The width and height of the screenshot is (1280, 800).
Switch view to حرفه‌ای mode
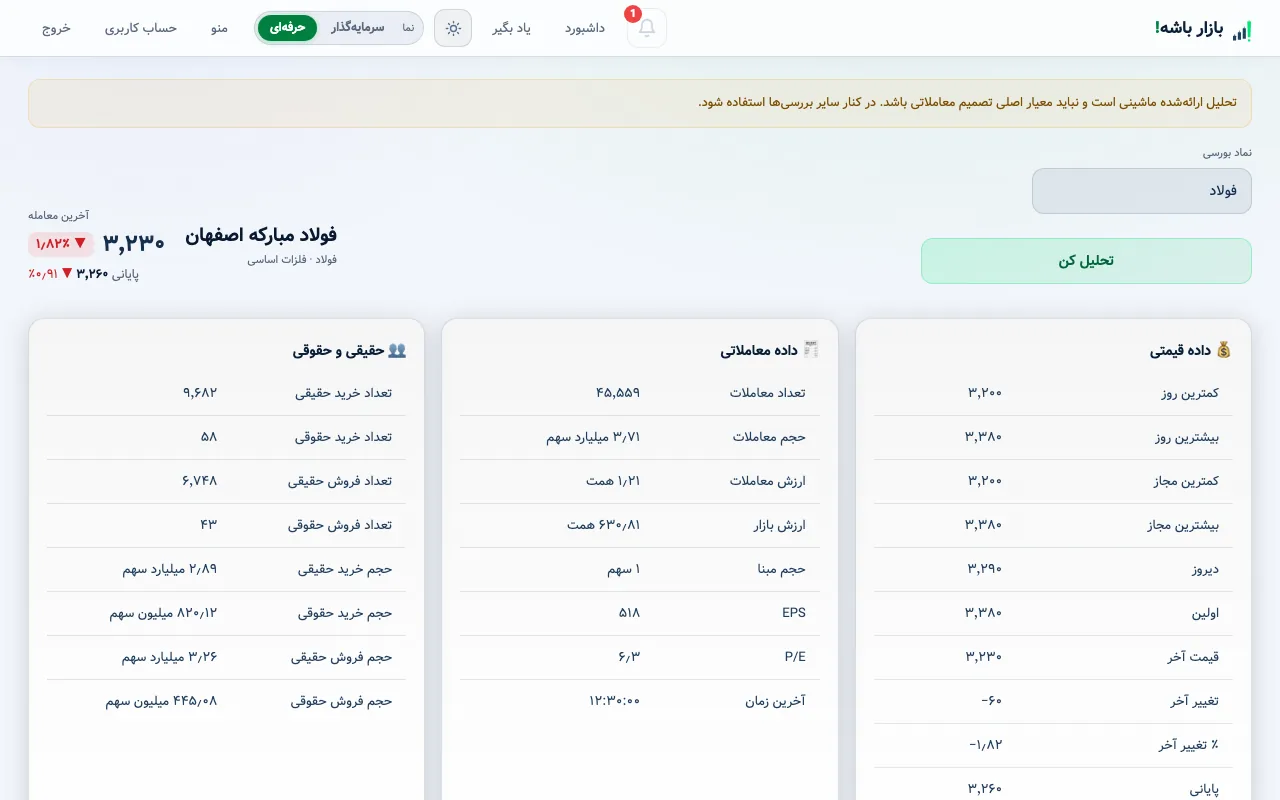tap(287, 28)
